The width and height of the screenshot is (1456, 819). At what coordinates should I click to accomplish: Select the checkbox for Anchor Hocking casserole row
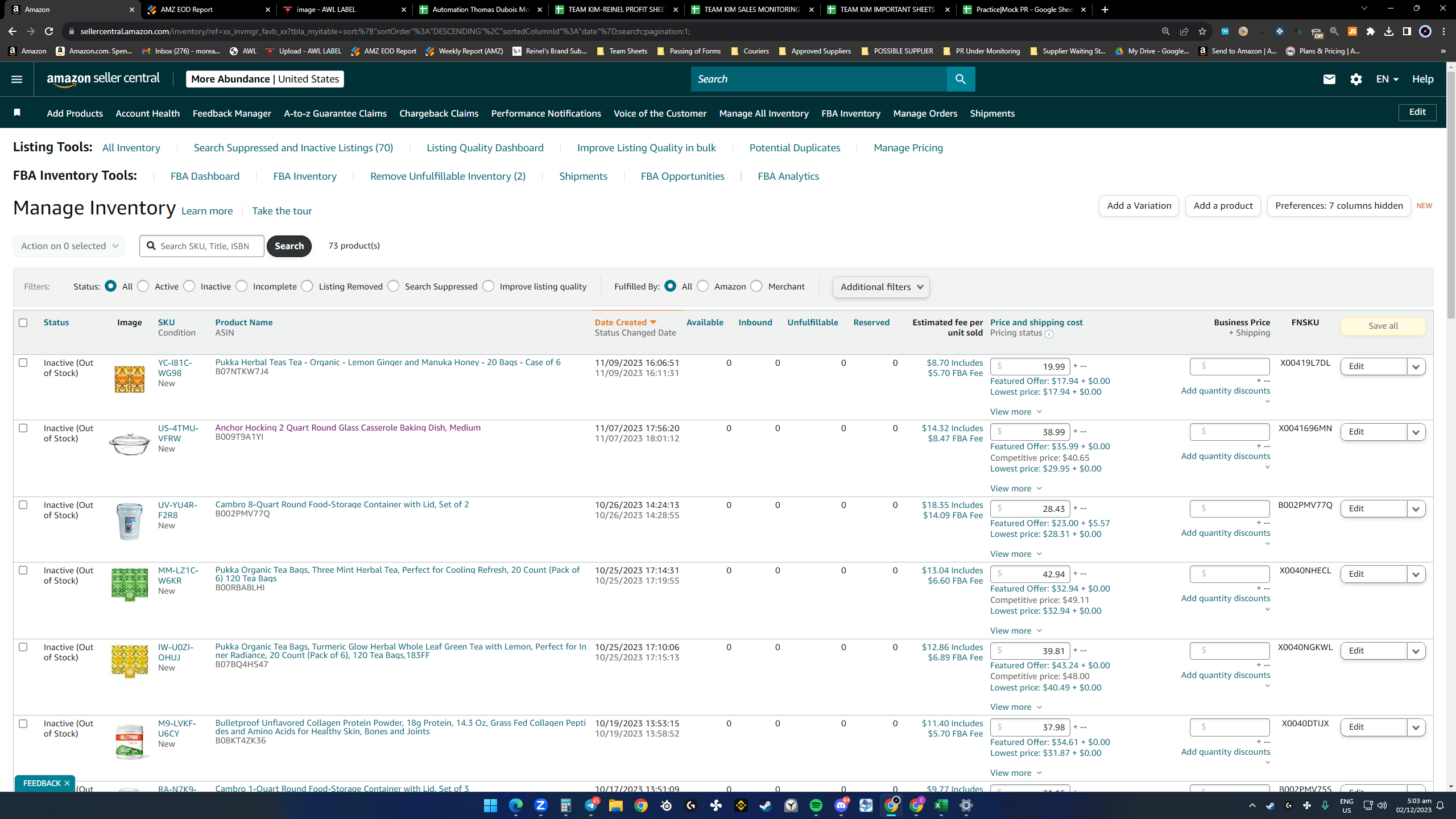coord(23,428)
